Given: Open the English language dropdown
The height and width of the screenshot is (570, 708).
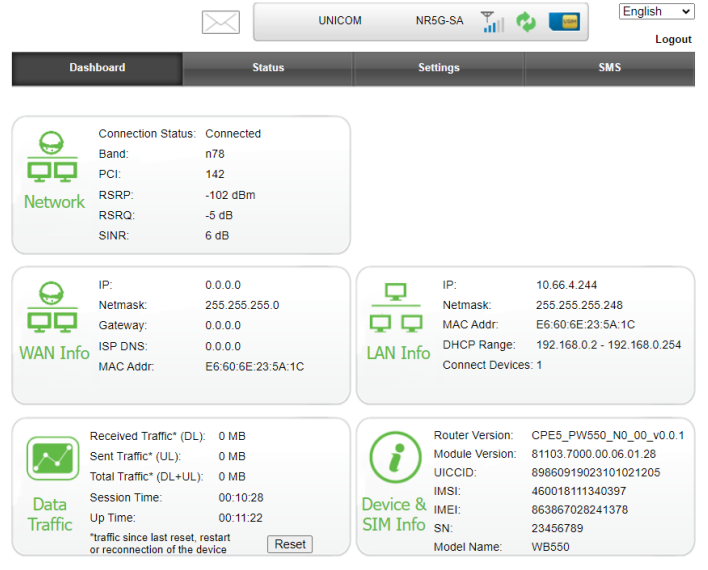Looking at the screenshot, I should point(656,12).
